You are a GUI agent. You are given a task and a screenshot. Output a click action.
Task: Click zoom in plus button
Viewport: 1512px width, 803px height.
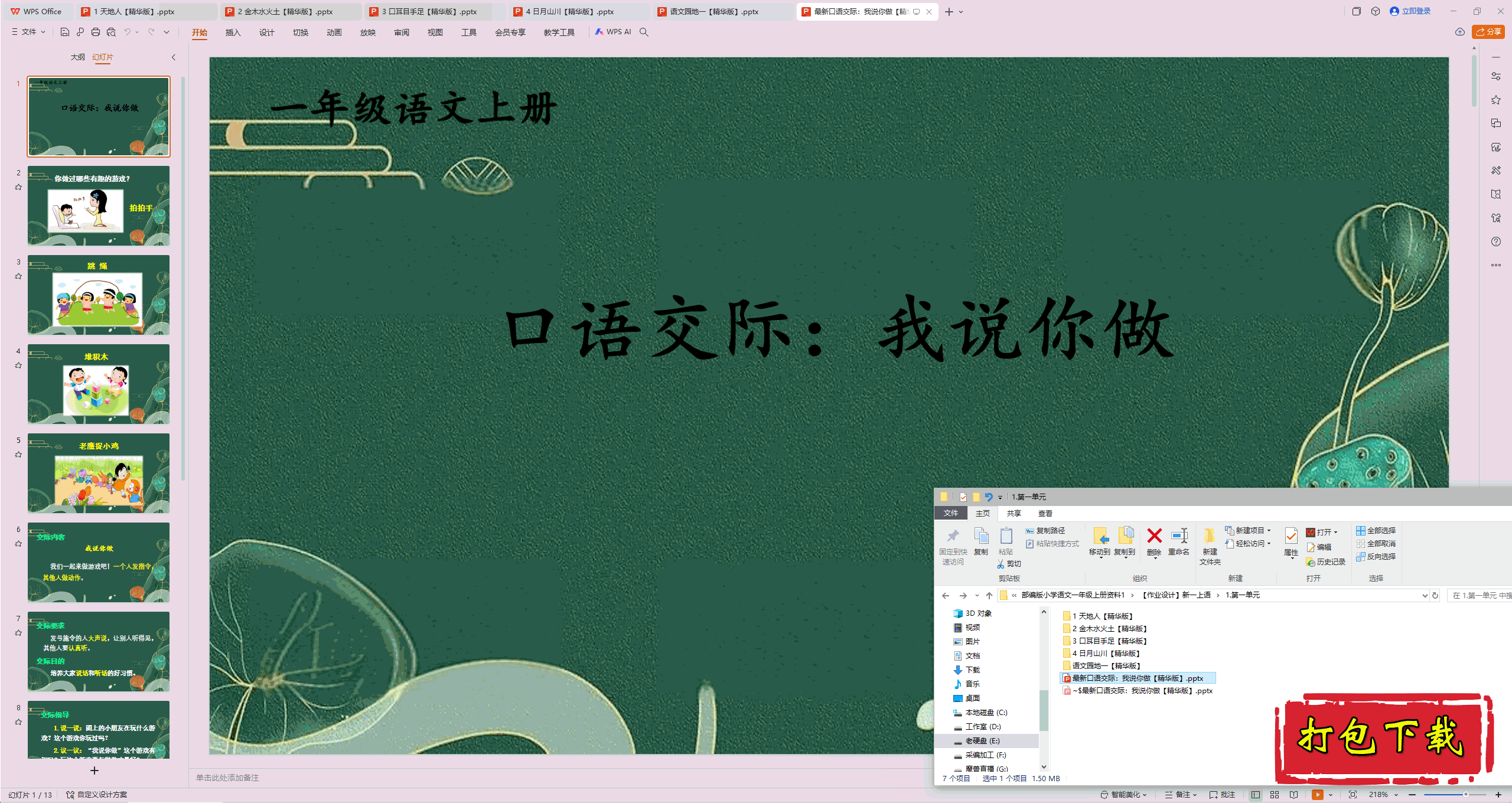(1498, 795)
